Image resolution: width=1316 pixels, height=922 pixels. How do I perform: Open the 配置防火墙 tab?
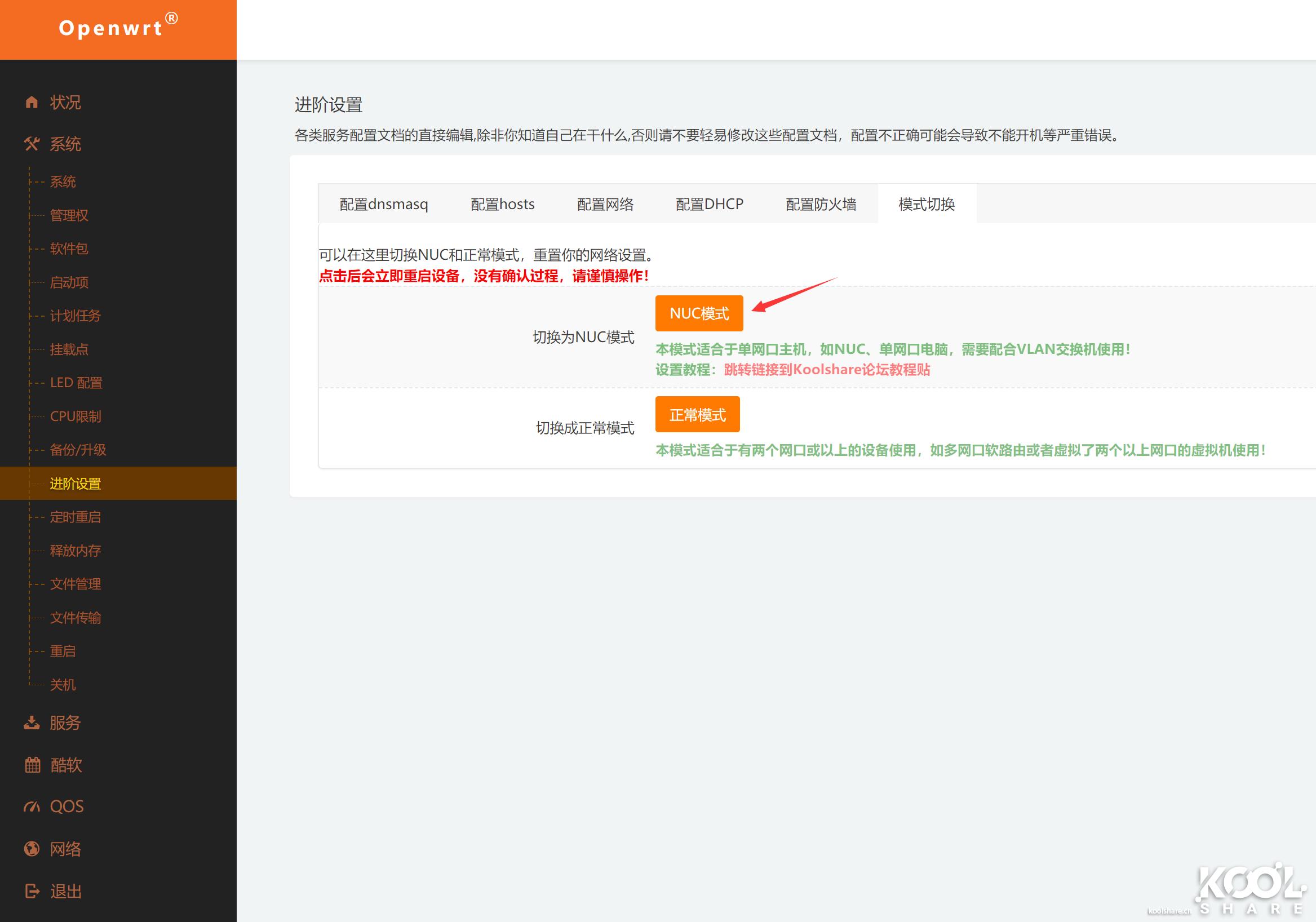(x=820, y=204)
